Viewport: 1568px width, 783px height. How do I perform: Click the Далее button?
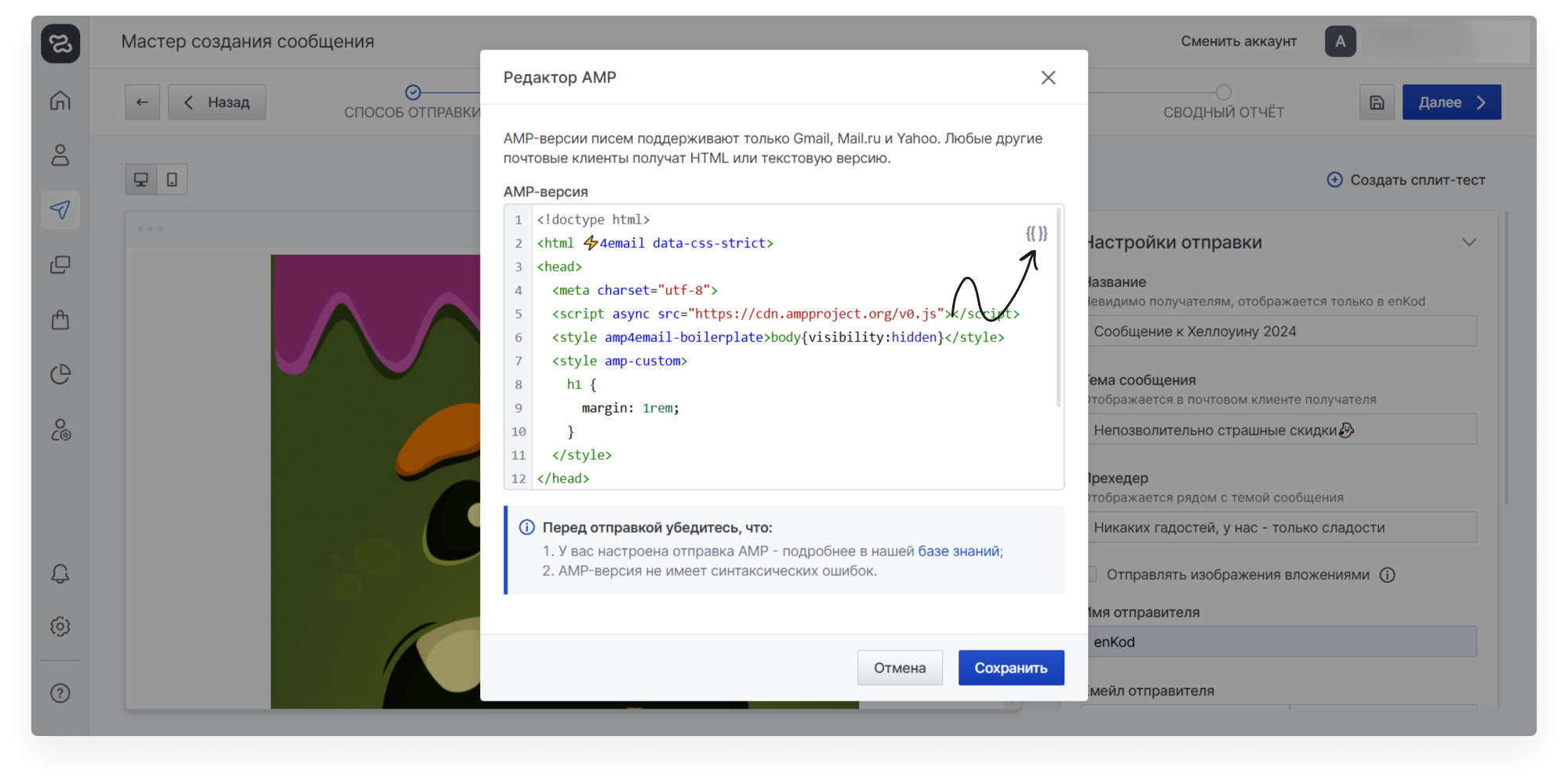(x=1451, y=102)
